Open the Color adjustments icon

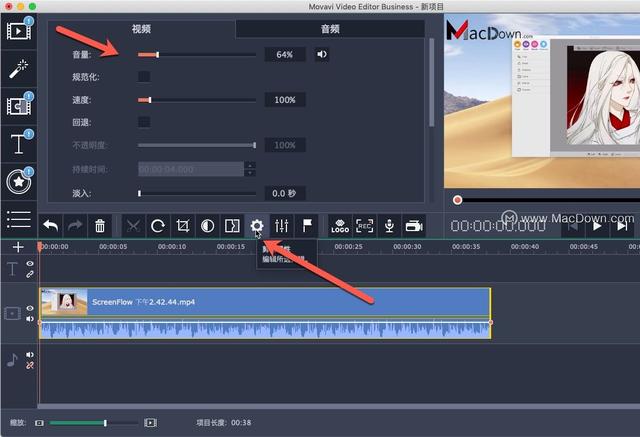(207, 226)
